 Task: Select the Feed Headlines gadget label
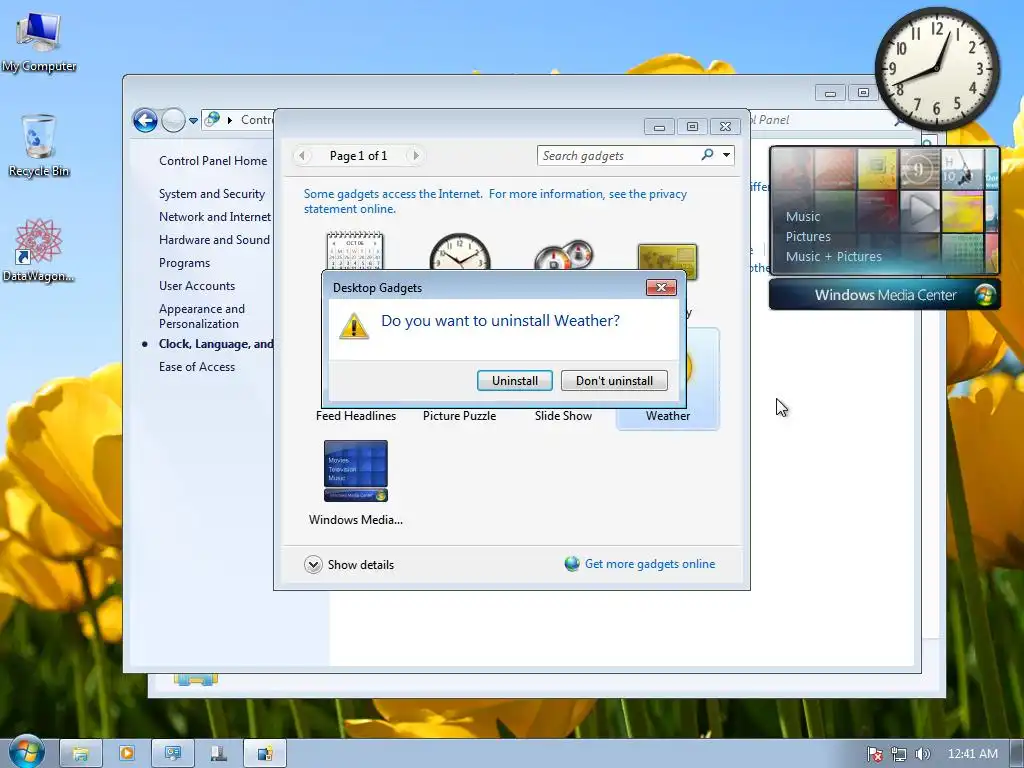pos(356,416)
